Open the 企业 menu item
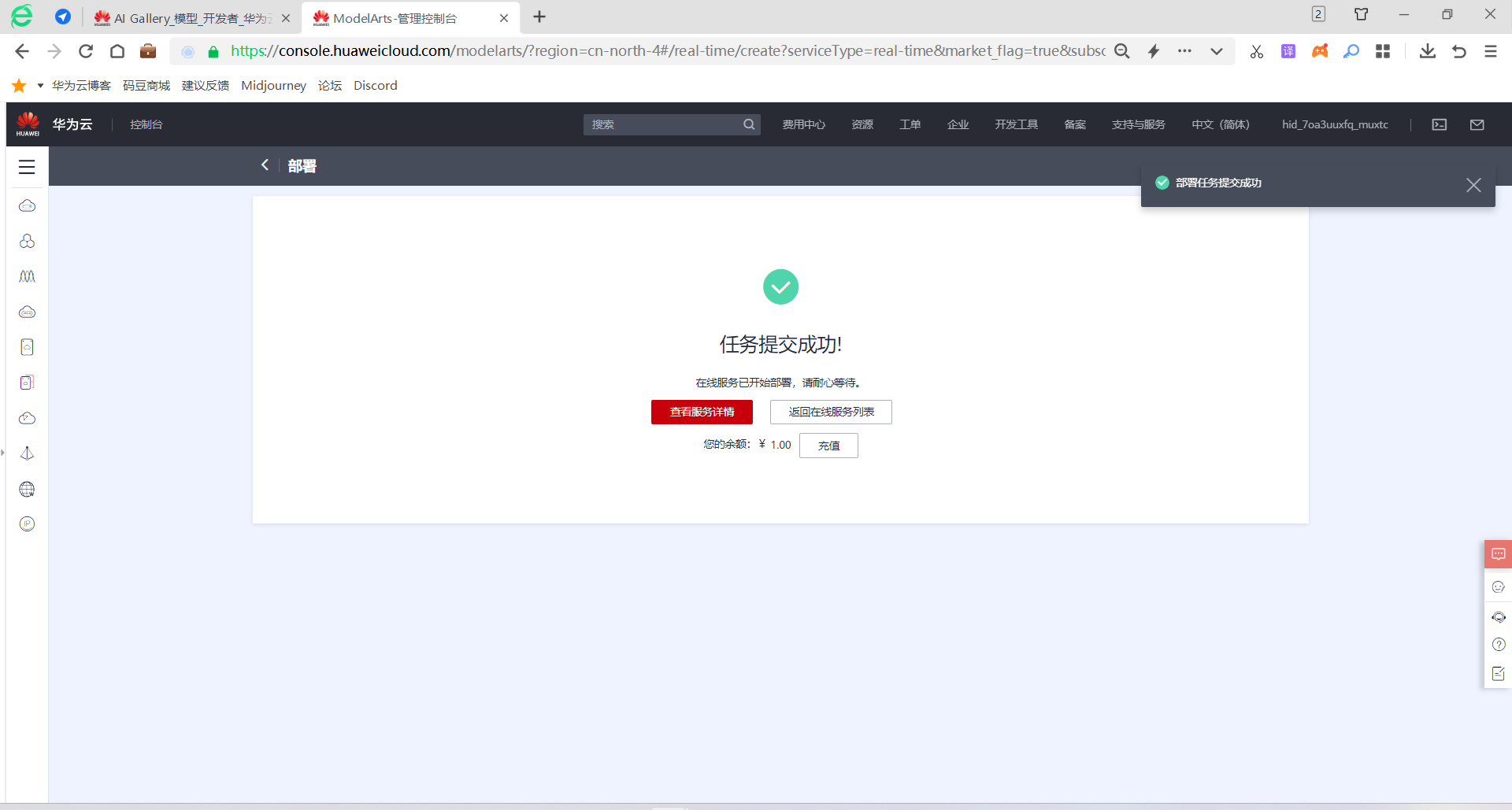This screenshot has height=810, width=1512. pos(958,124)
